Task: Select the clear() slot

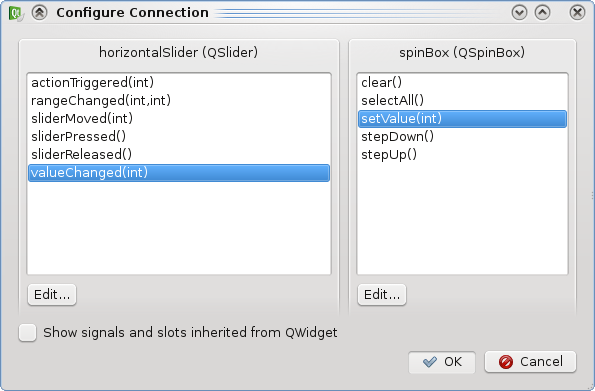Action: click(x=462, y=82)
